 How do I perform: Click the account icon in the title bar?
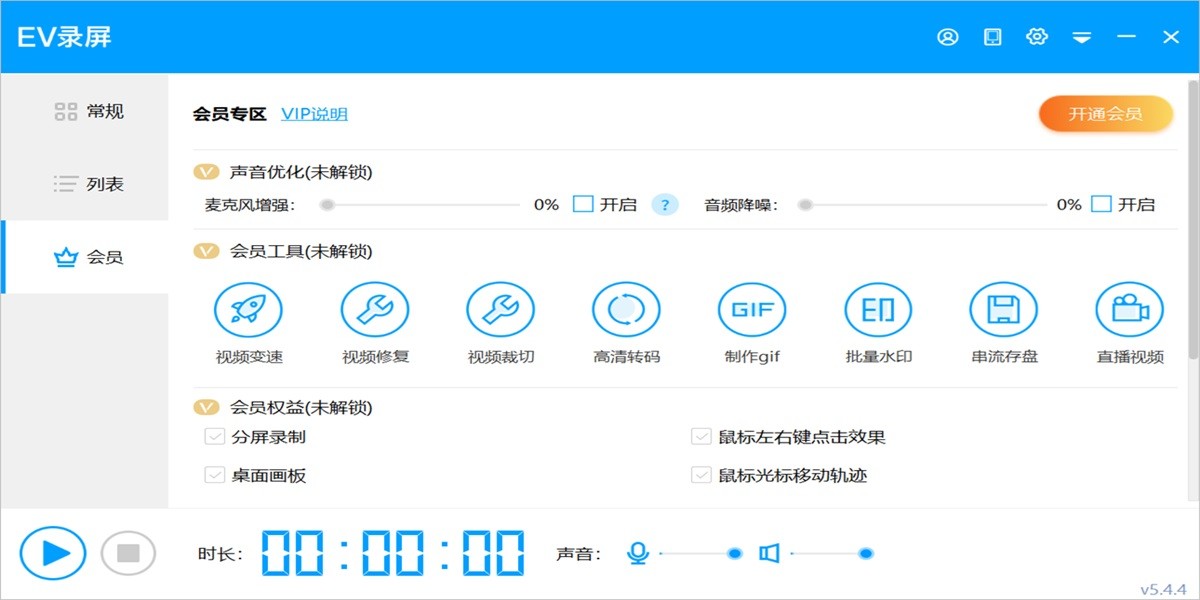point(948,36)
